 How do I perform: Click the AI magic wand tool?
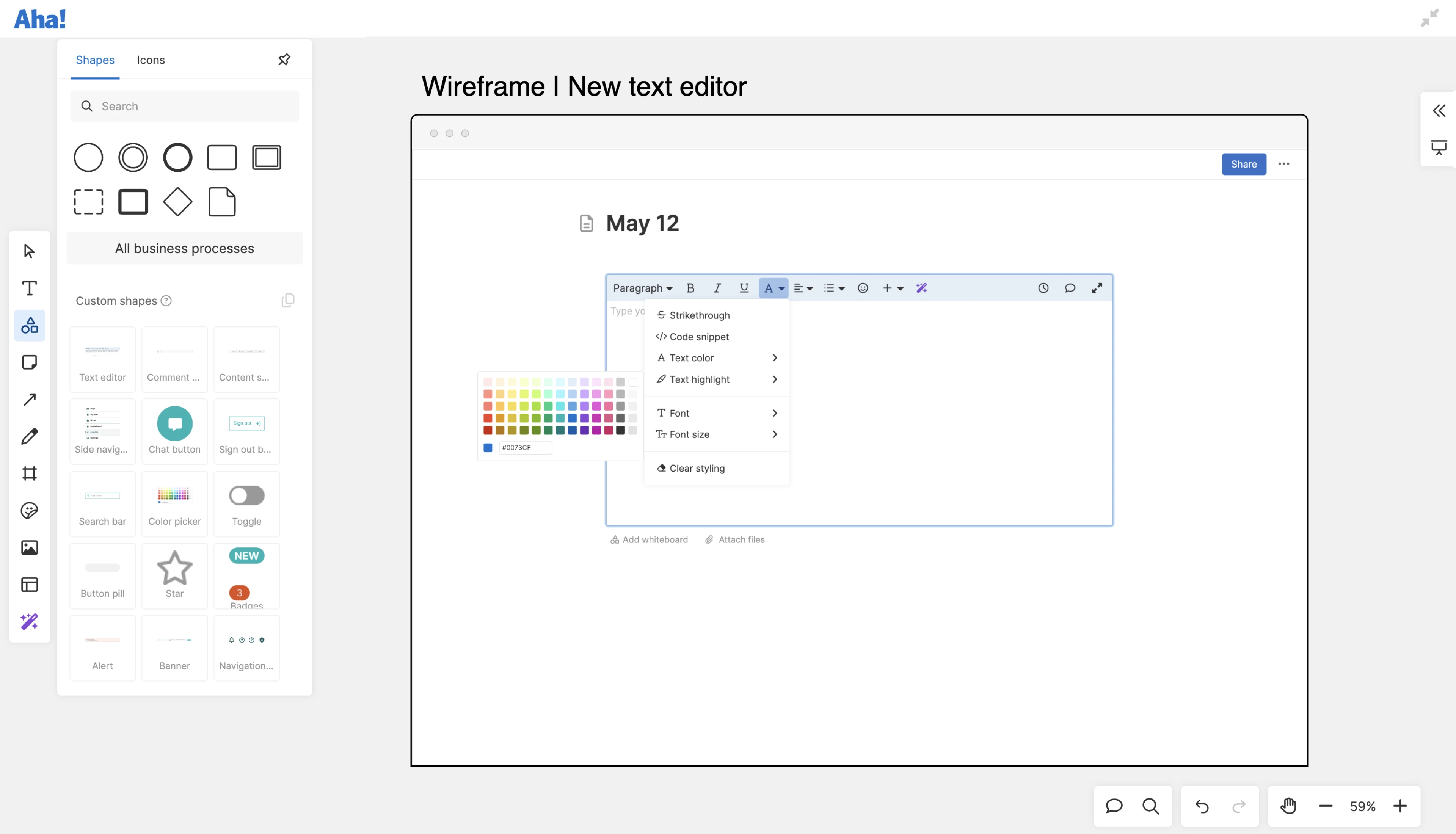(x=29, y=621)
